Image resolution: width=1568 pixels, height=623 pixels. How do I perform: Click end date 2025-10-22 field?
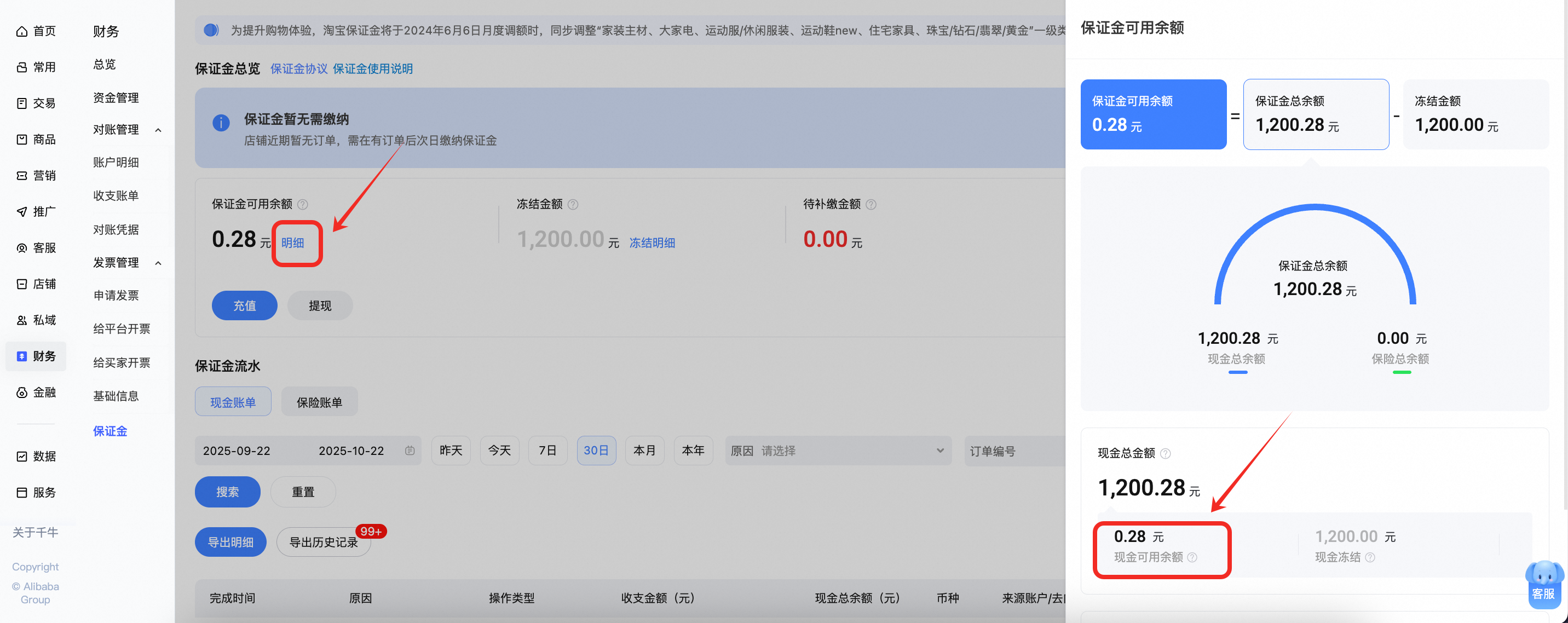(x=351, y=451)
